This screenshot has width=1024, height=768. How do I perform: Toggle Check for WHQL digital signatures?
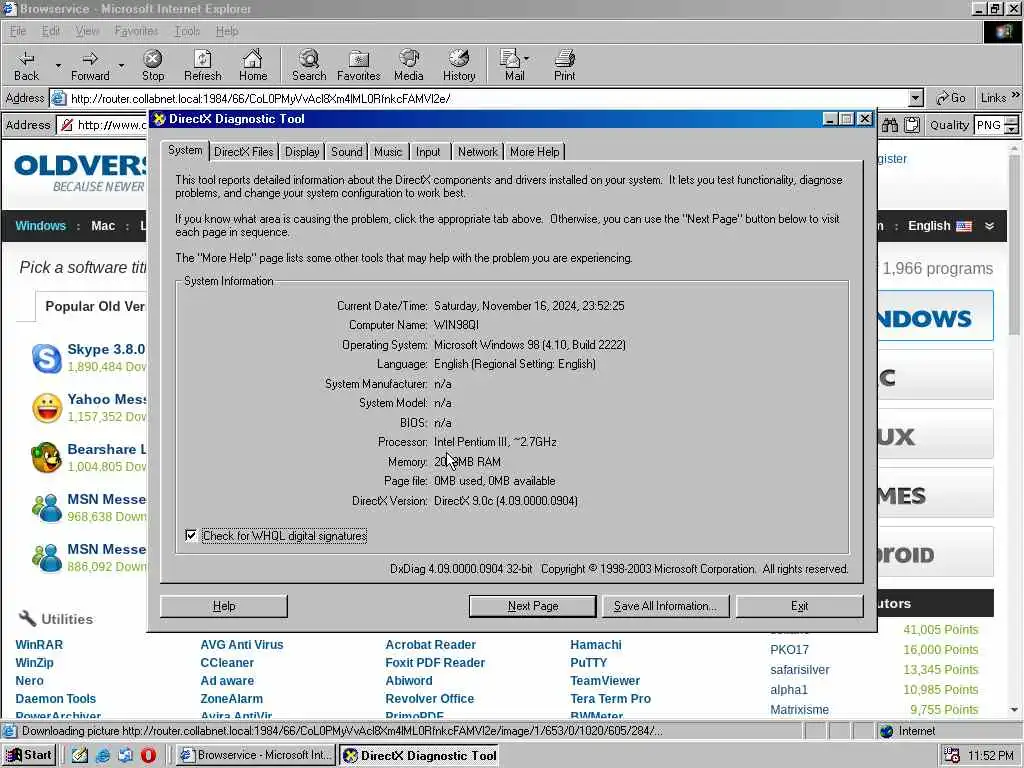[191, 536]
